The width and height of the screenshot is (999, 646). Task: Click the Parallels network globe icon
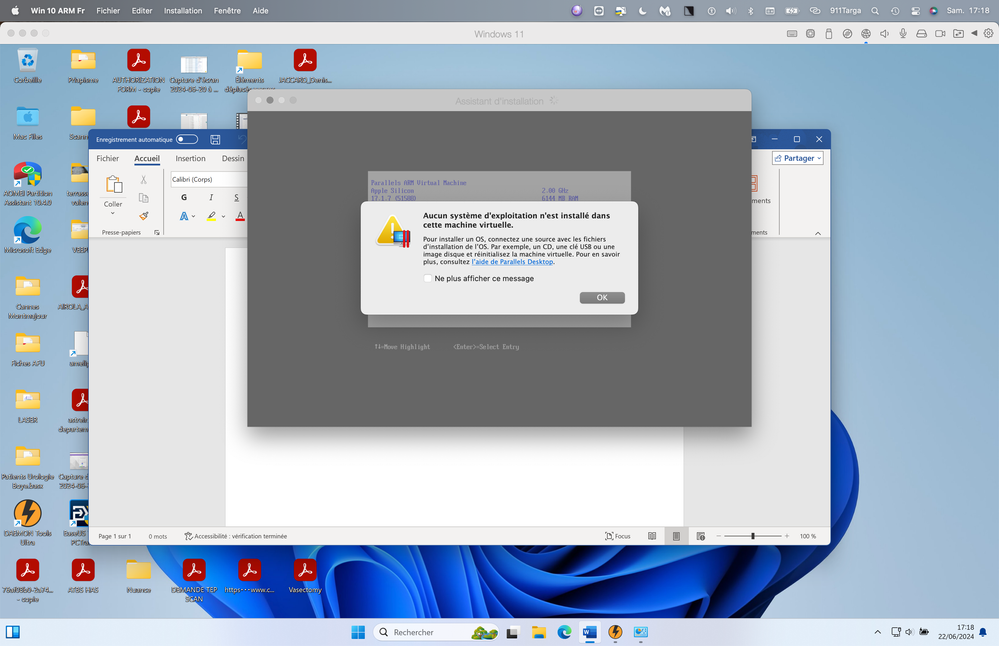click(866, 34)
